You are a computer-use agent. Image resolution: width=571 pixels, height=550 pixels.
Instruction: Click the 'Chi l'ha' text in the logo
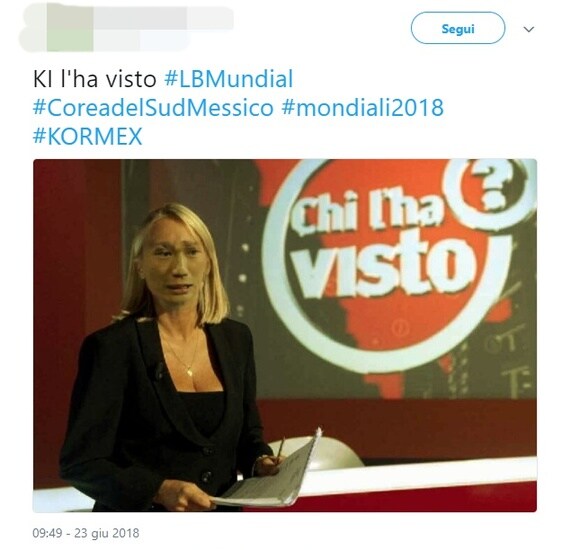pos(367,212)
